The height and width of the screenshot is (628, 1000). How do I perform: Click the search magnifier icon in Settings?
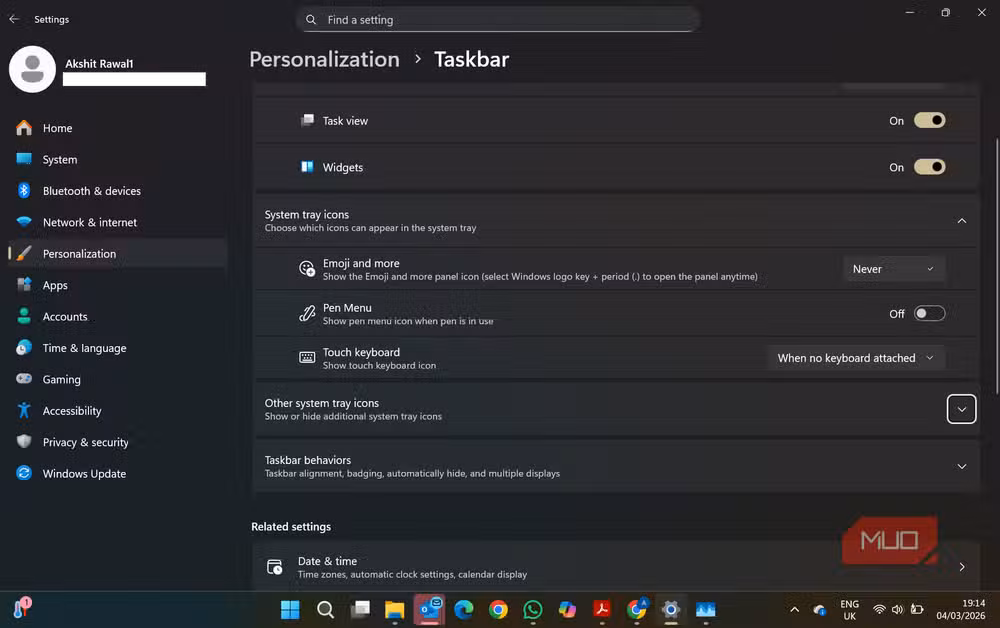(x=311, y=20)
